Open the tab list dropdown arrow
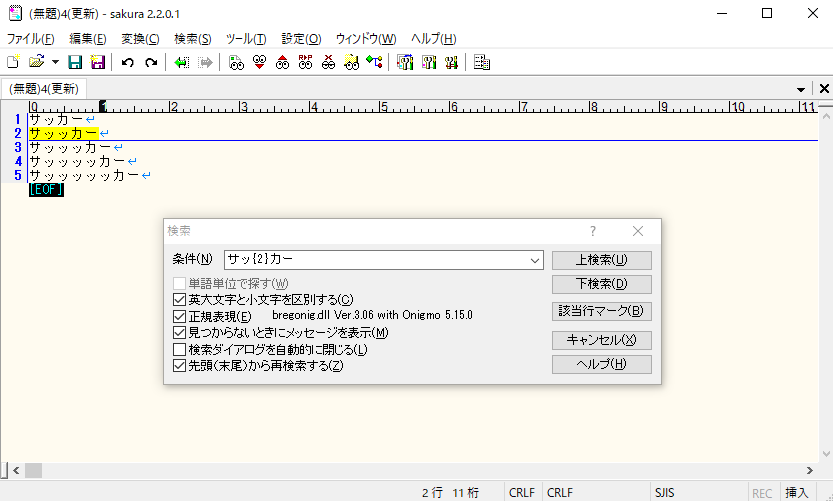Image resolution: width=833 pixels, height=501 pixels. point(802,89)
